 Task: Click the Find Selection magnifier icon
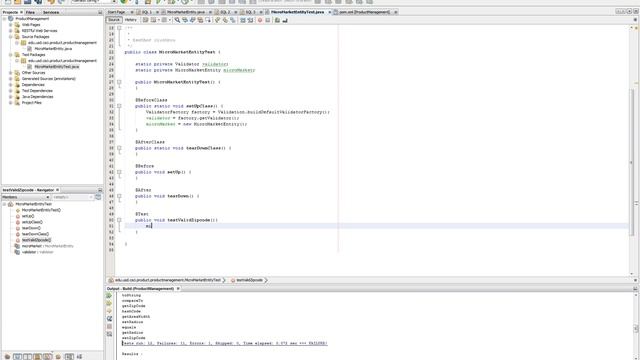pos(177,20)
